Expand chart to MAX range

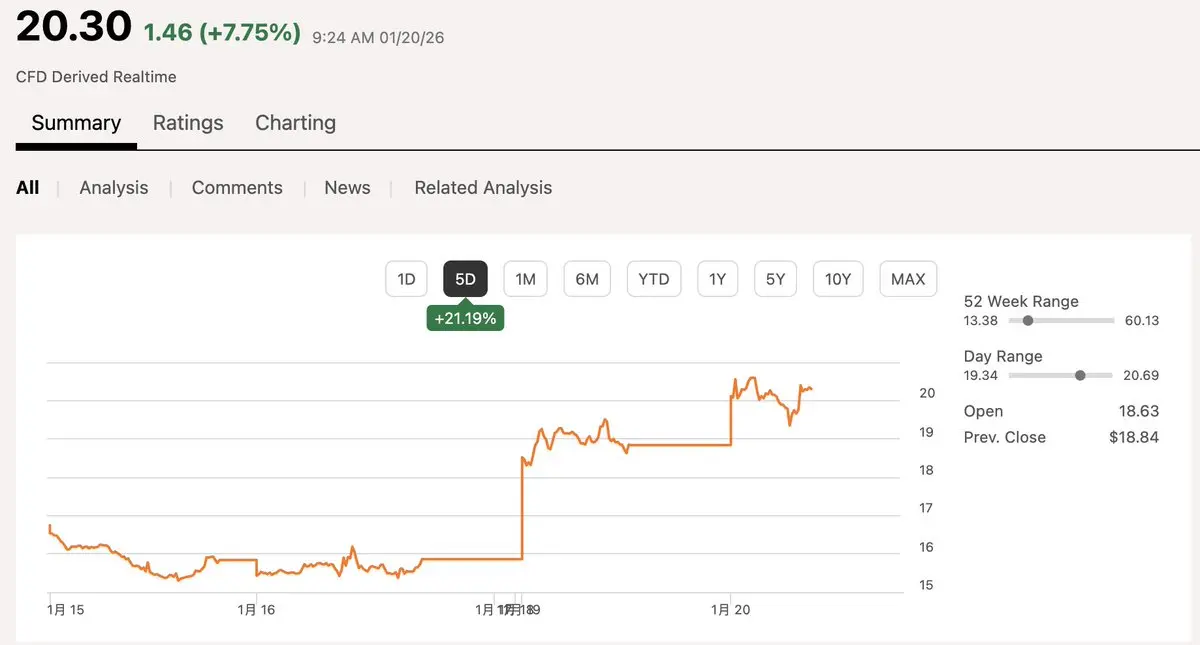pos(908,279)
